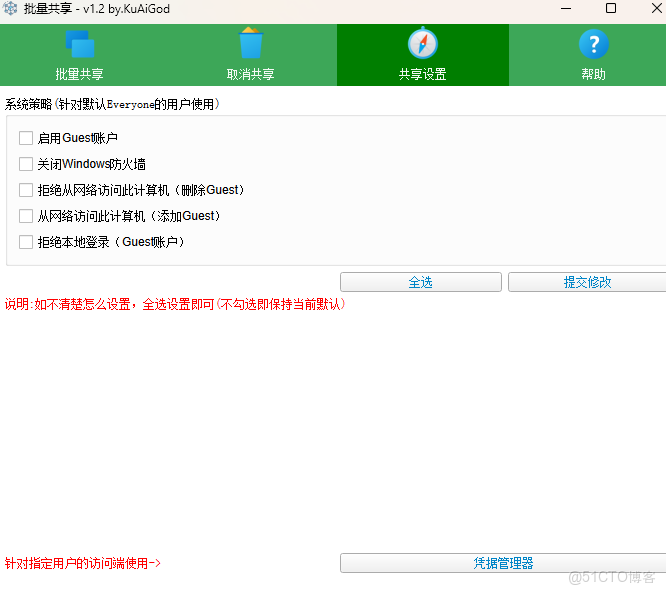Toggle 从网络访问此计算机（添加Guest）checkbox
The height and width of the screenshot is (594, 666).
pyautogui.click(x=26, y=216)
